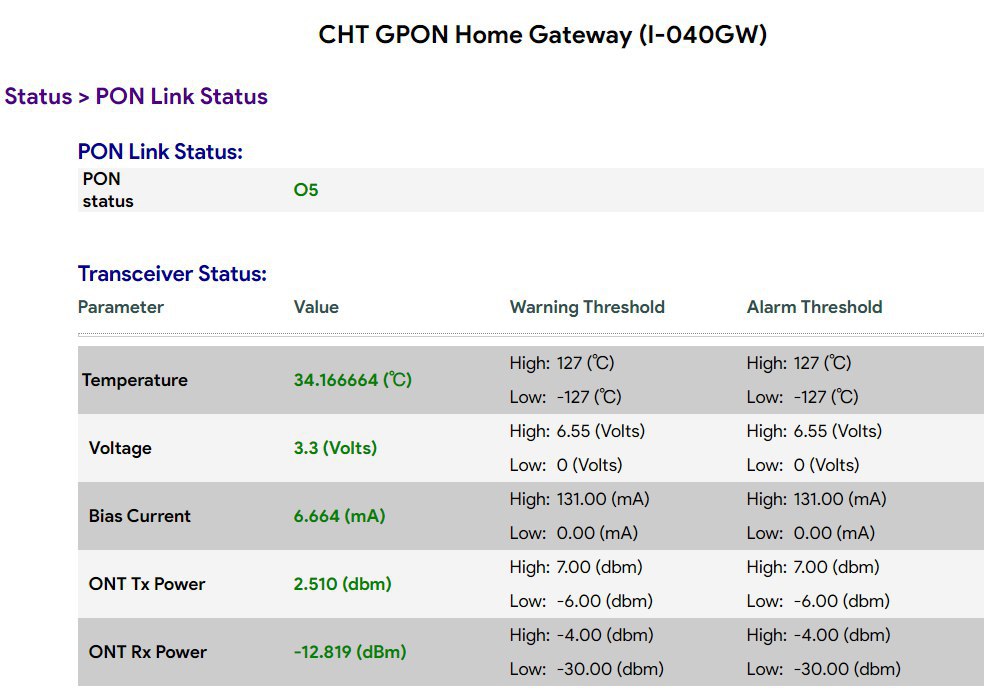Click Bias Current alarm High 131.00 (mA)
997x690 pixels.
(x=817, y=499)
